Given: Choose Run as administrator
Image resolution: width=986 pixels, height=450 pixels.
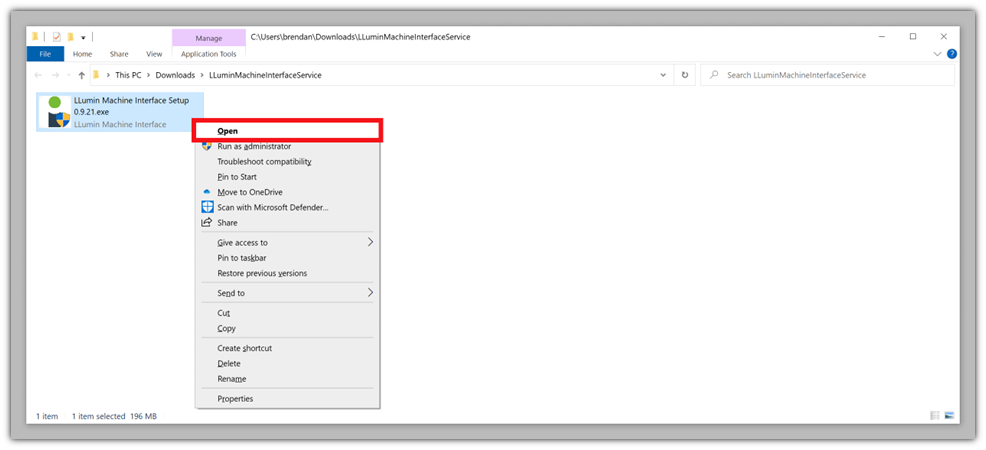Looking at the screenshot, I should [254, 146].
